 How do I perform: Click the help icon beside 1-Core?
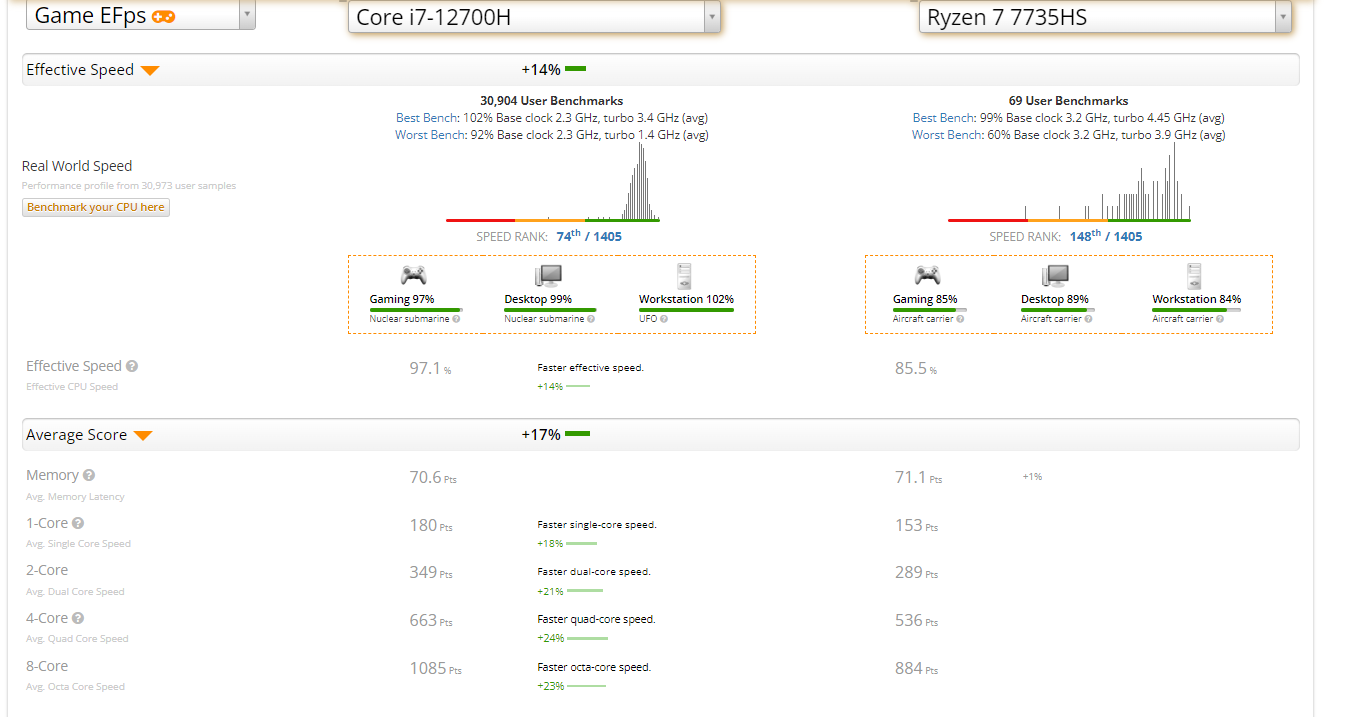(78, 523)
